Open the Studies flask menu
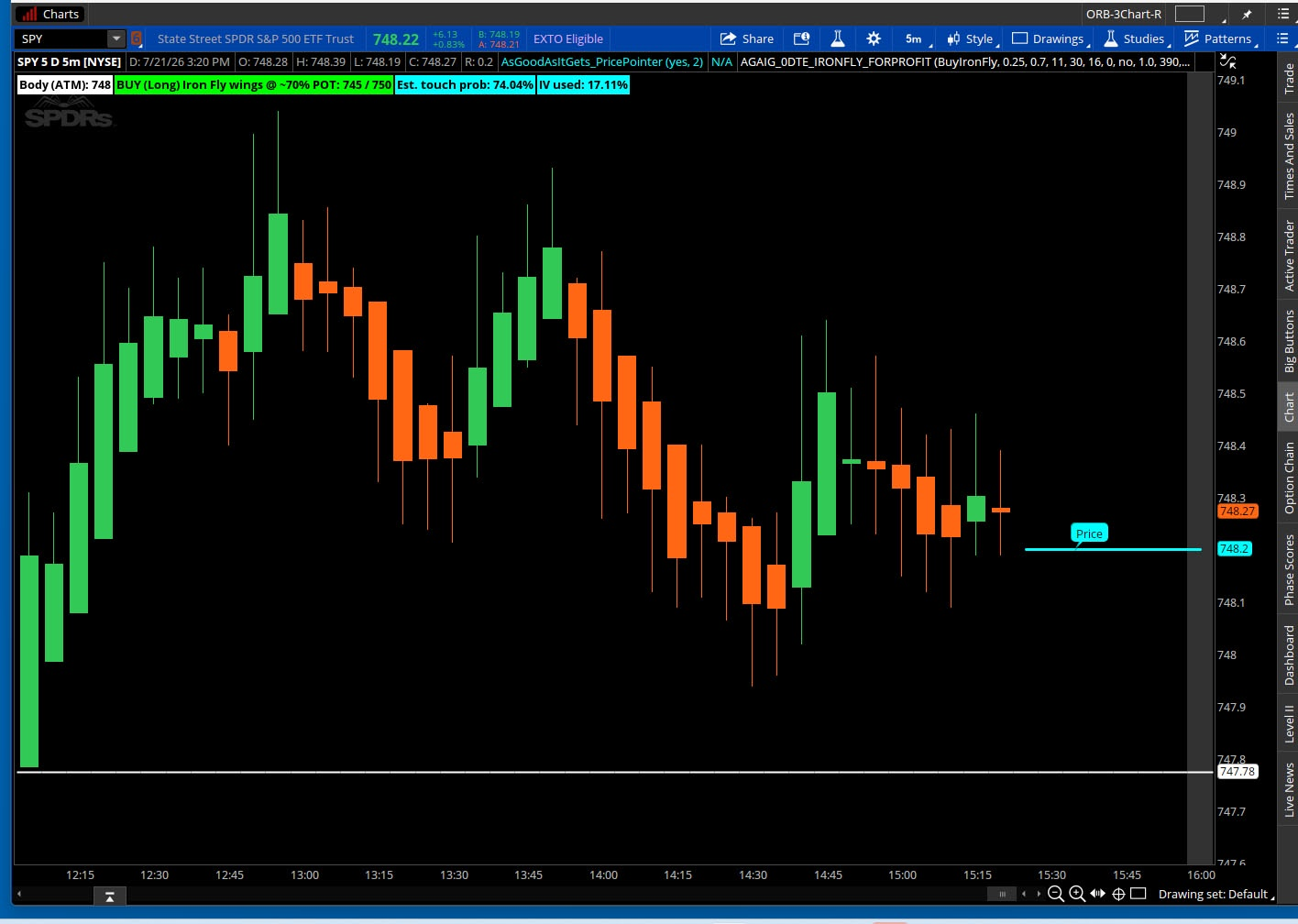1298x924 pixels. click(1135, 38)
